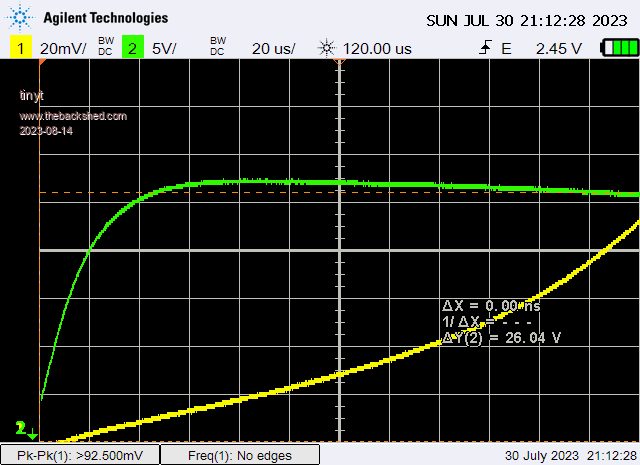Screen dimensions: 640x465
Task: Click the 2.45 V trigger level value
Action: click(x=558, y=48)
